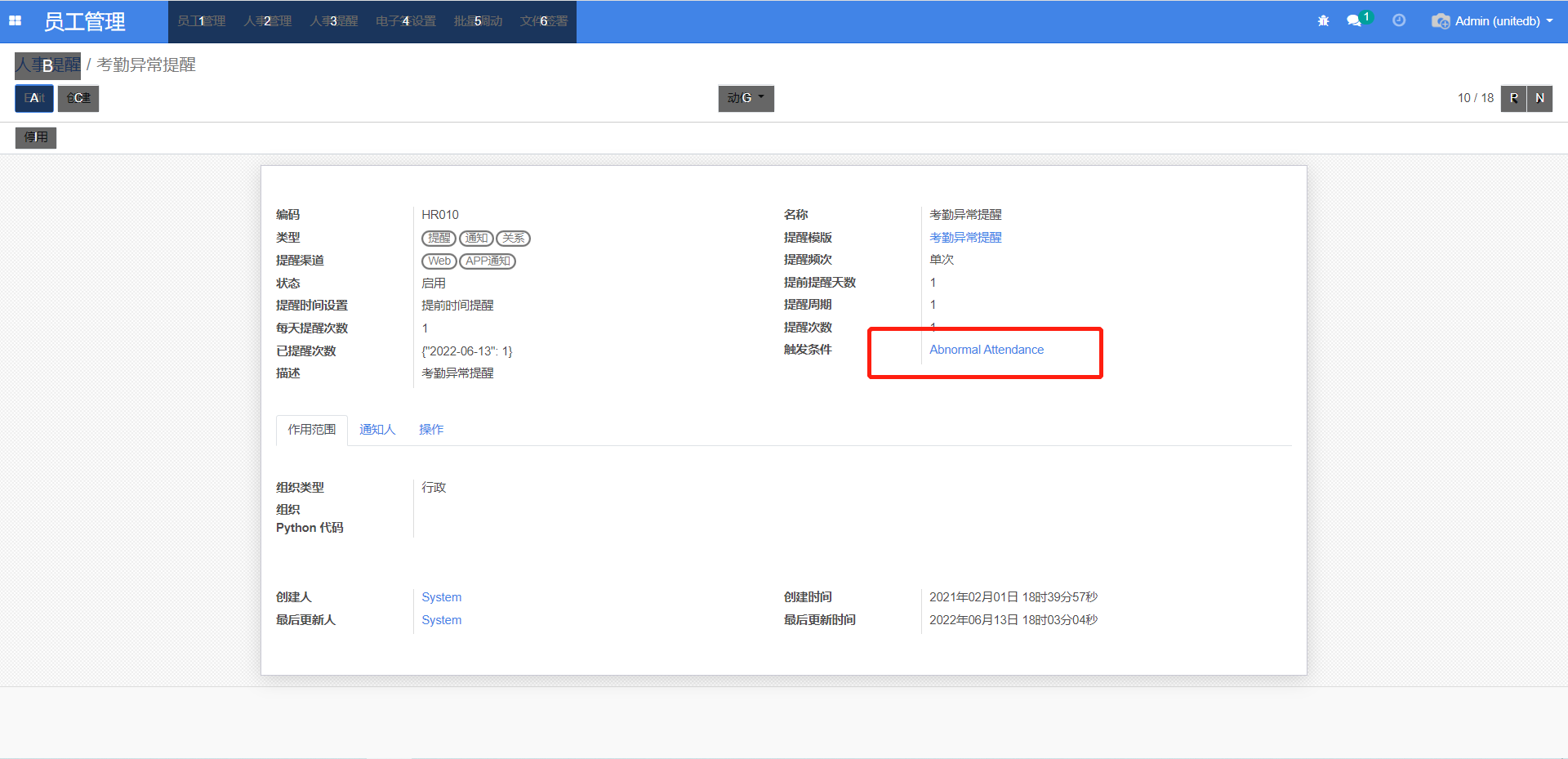Viewport: 1568px width, 759px height.
Task: Open the Abnormal Attendance link
Action: (x=986, y=350)
